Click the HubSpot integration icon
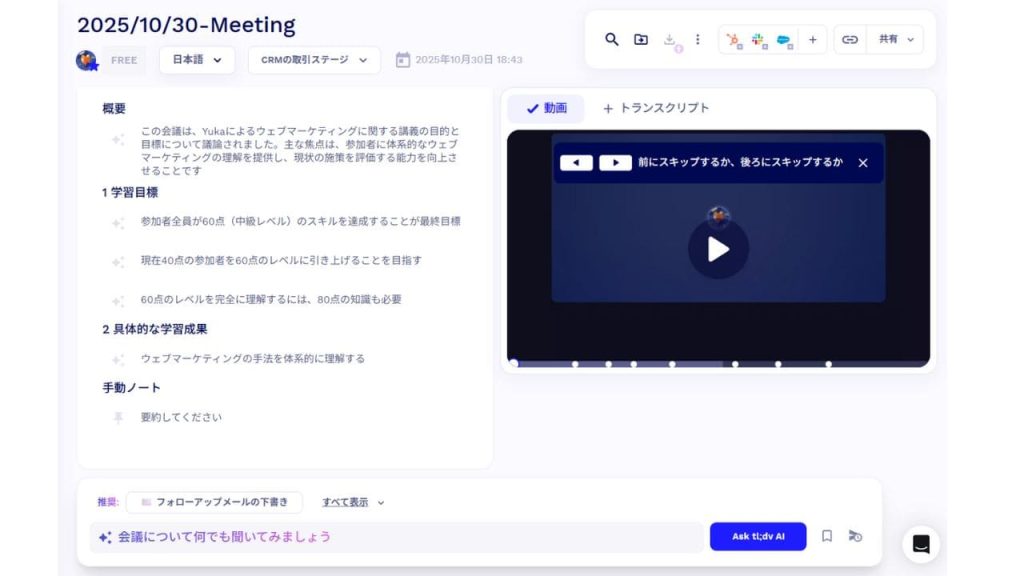 [x=734, y=40]
